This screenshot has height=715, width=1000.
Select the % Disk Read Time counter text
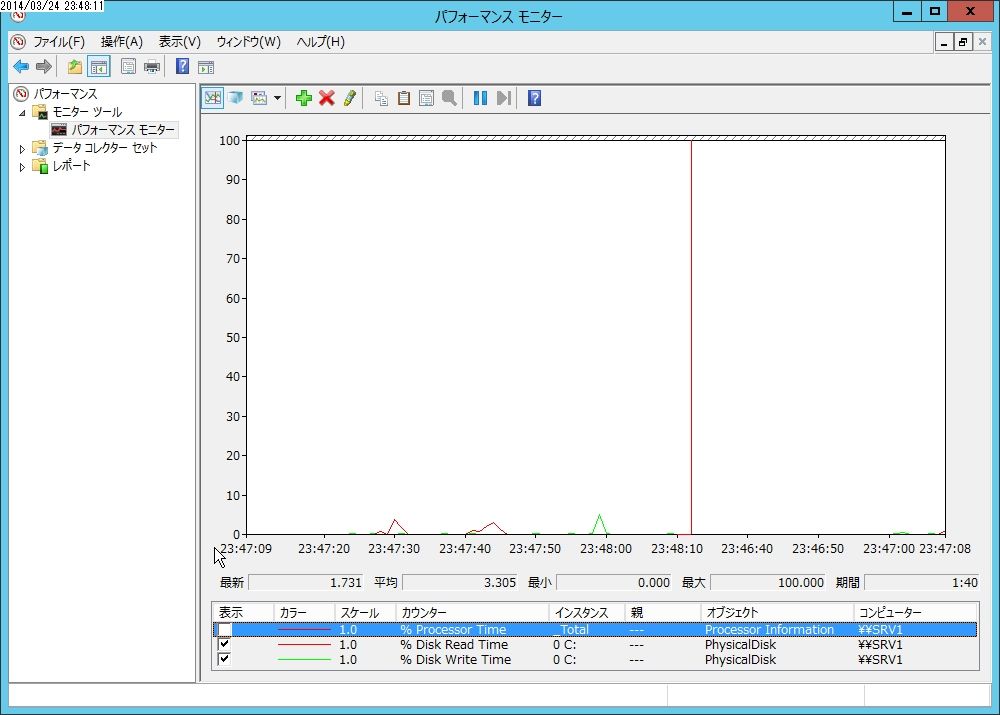(454, 644)
